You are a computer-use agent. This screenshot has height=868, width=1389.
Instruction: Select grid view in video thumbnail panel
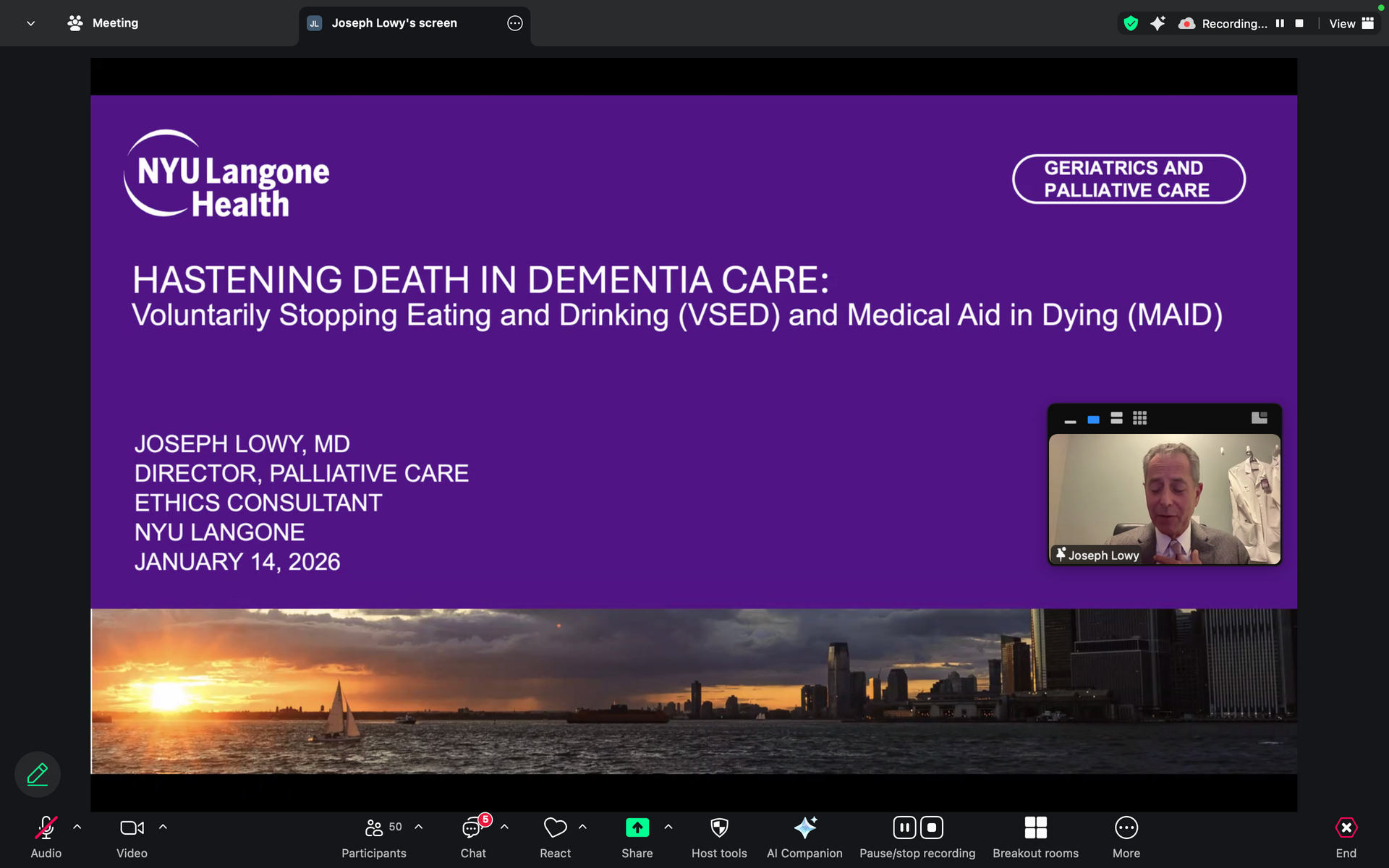tap(1139, 418)
